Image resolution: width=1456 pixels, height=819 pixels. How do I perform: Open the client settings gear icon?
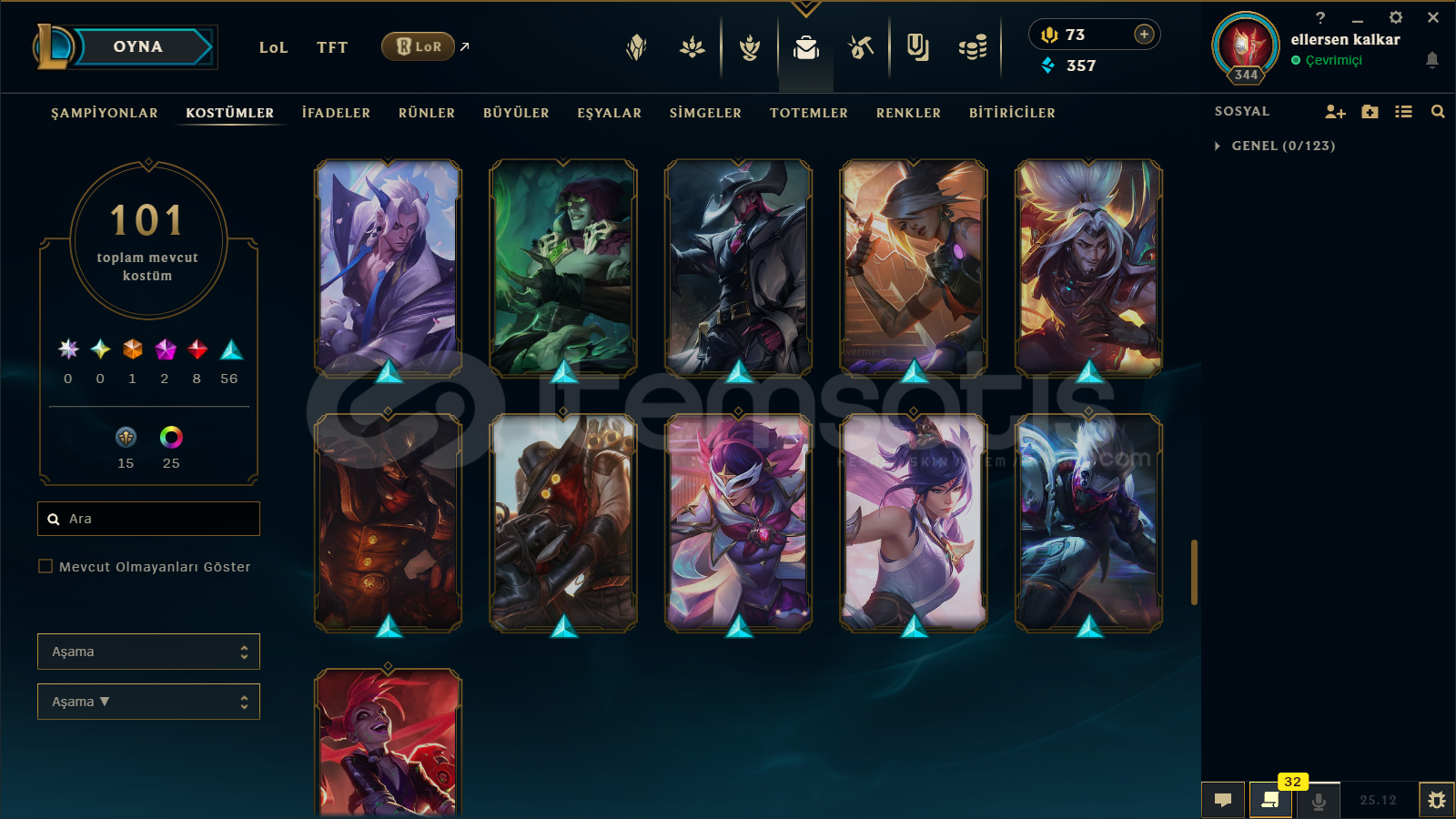1395,17
